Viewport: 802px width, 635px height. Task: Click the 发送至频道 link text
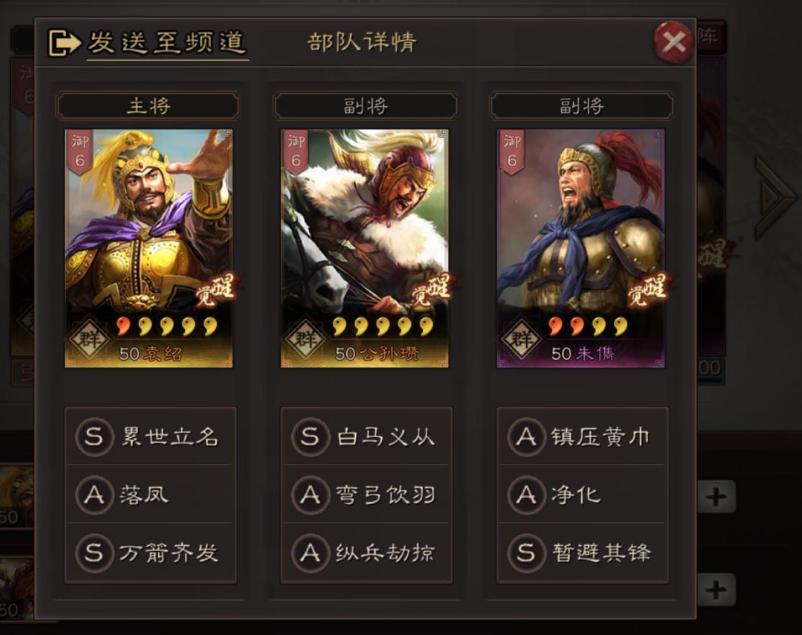pyautogui.click(x=167, y=42)
